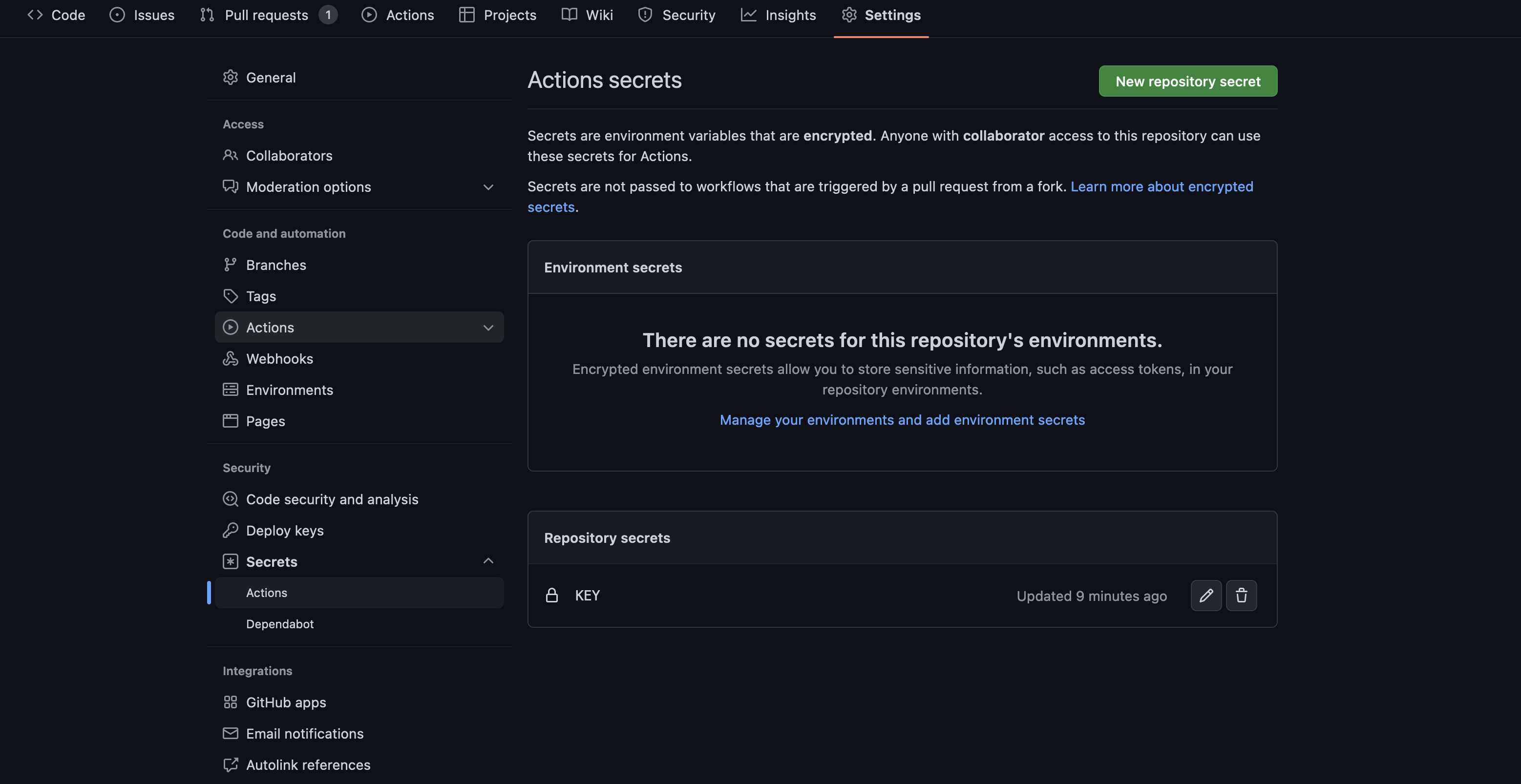Click the General gear icon in sidebar

click(230, 77)
